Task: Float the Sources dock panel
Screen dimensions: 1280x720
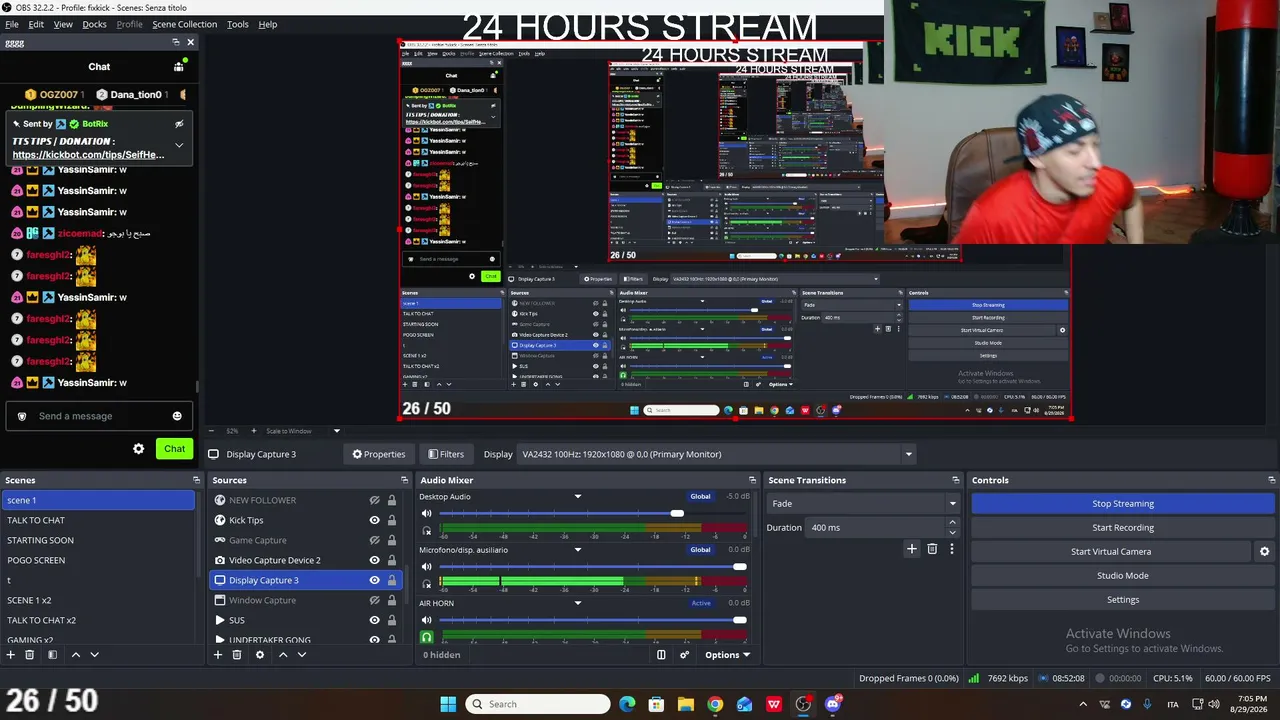Action: click(404, 480)
